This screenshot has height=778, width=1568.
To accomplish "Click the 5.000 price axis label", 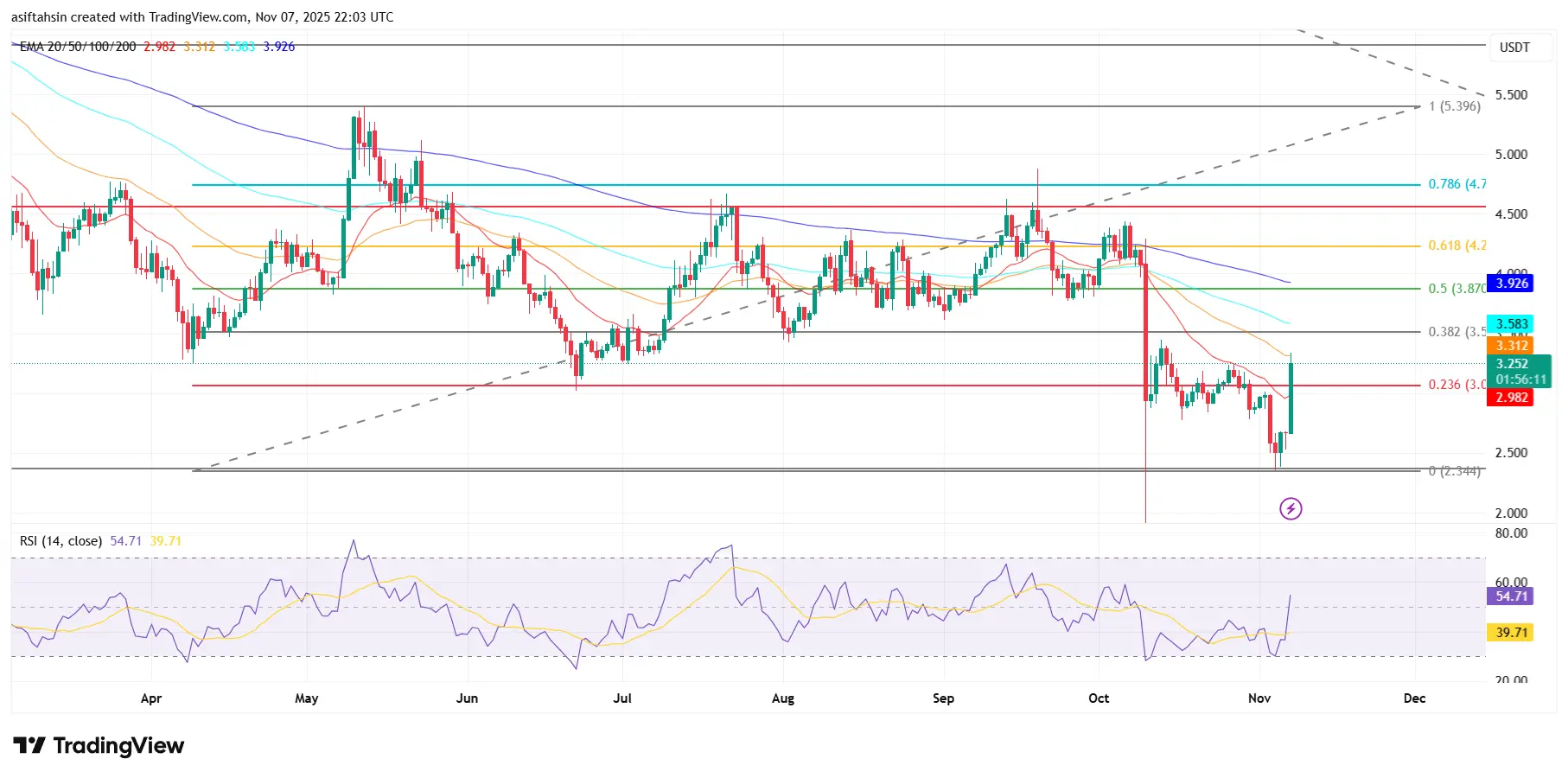I will coord(1511,155).
